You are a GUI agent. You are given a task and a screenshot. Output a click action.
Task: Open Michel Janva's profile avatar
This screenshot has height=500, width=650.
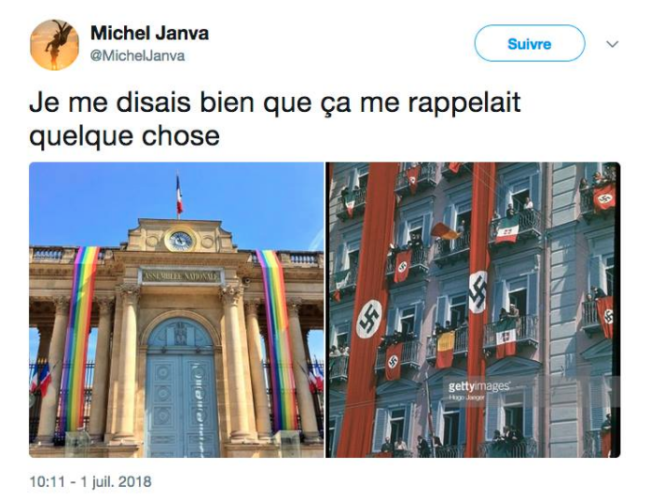pyautogui.click(x=54, y=44)
